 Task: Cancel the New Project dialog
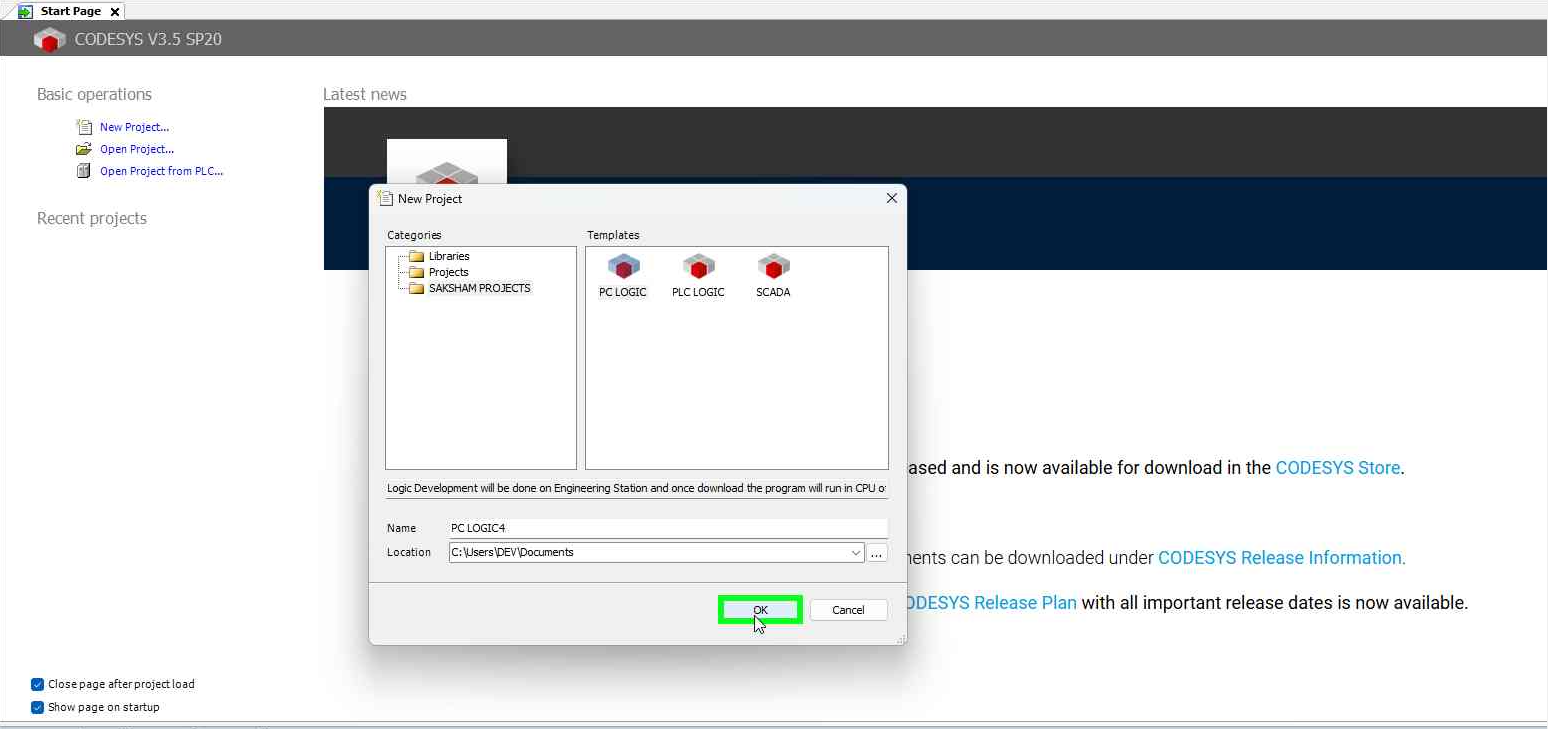click(848, 610)
